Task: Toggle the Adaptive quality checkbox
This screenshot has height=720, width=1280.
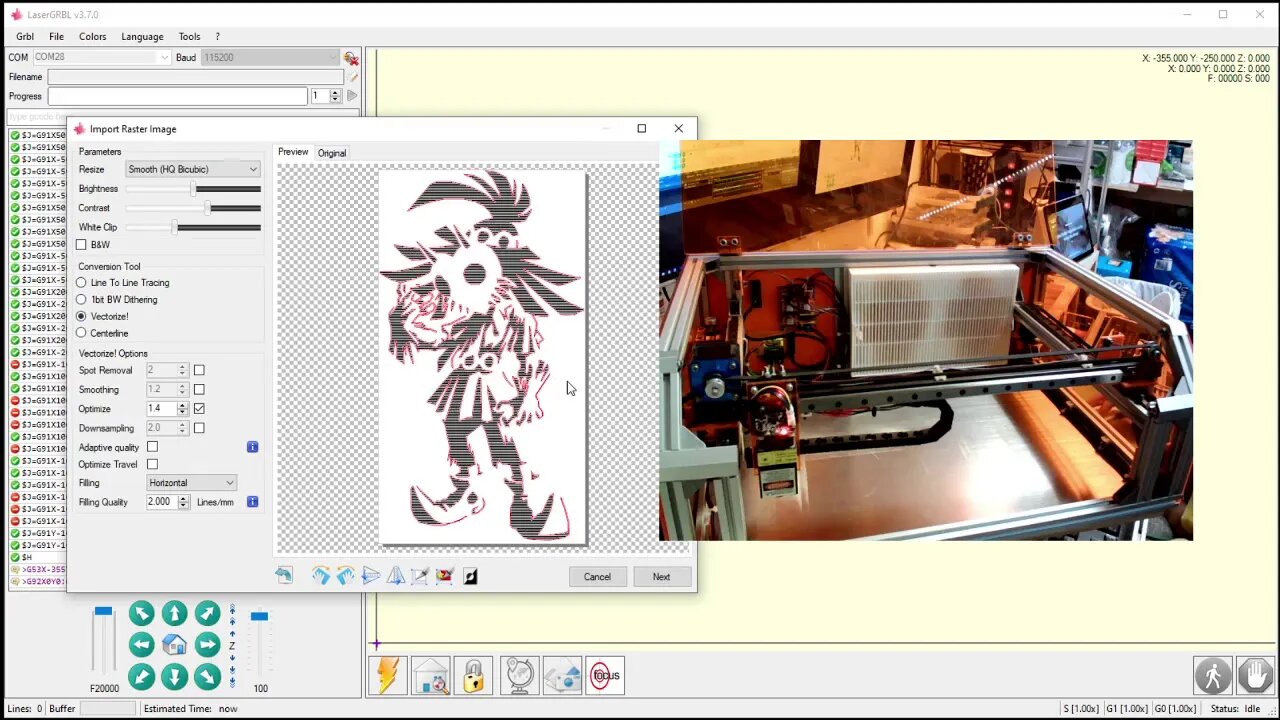Action: 152,447
